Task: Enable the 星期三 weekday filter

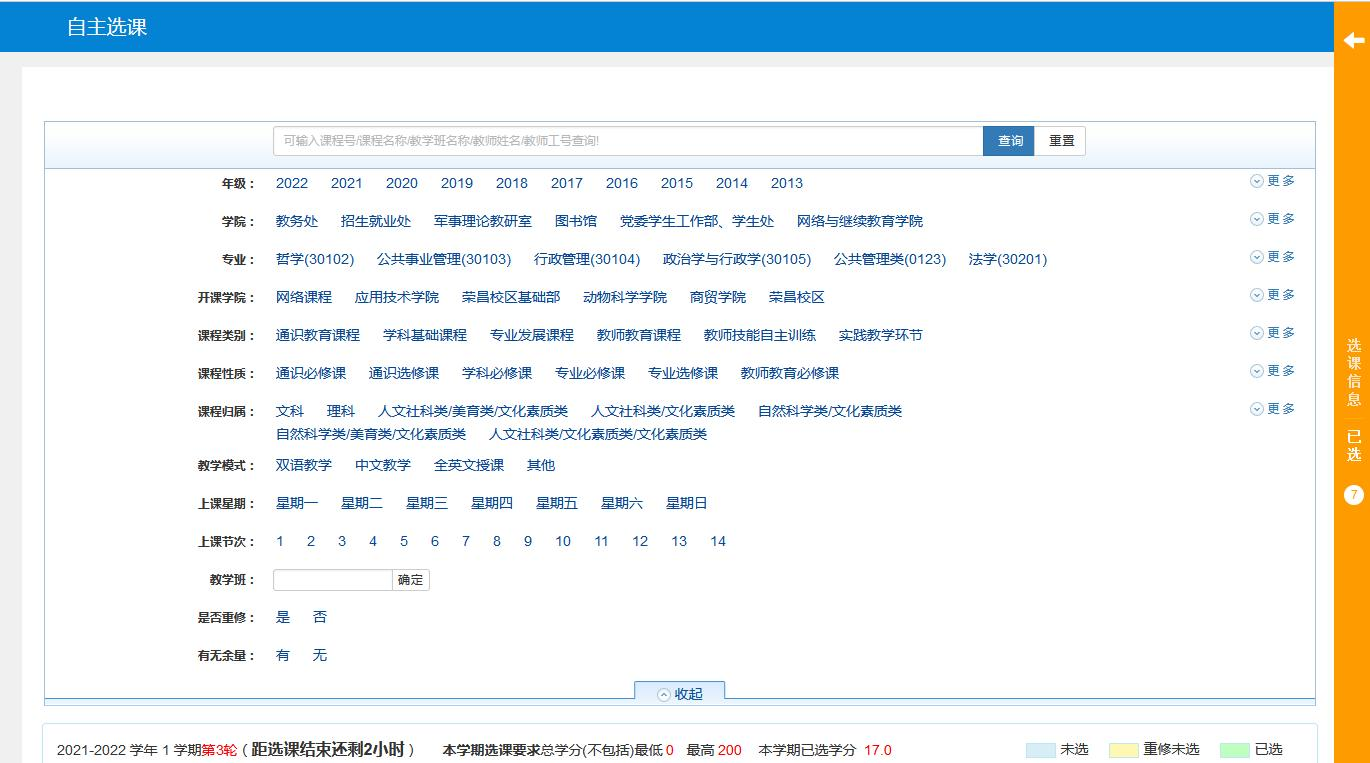Action: coord(428,503)
